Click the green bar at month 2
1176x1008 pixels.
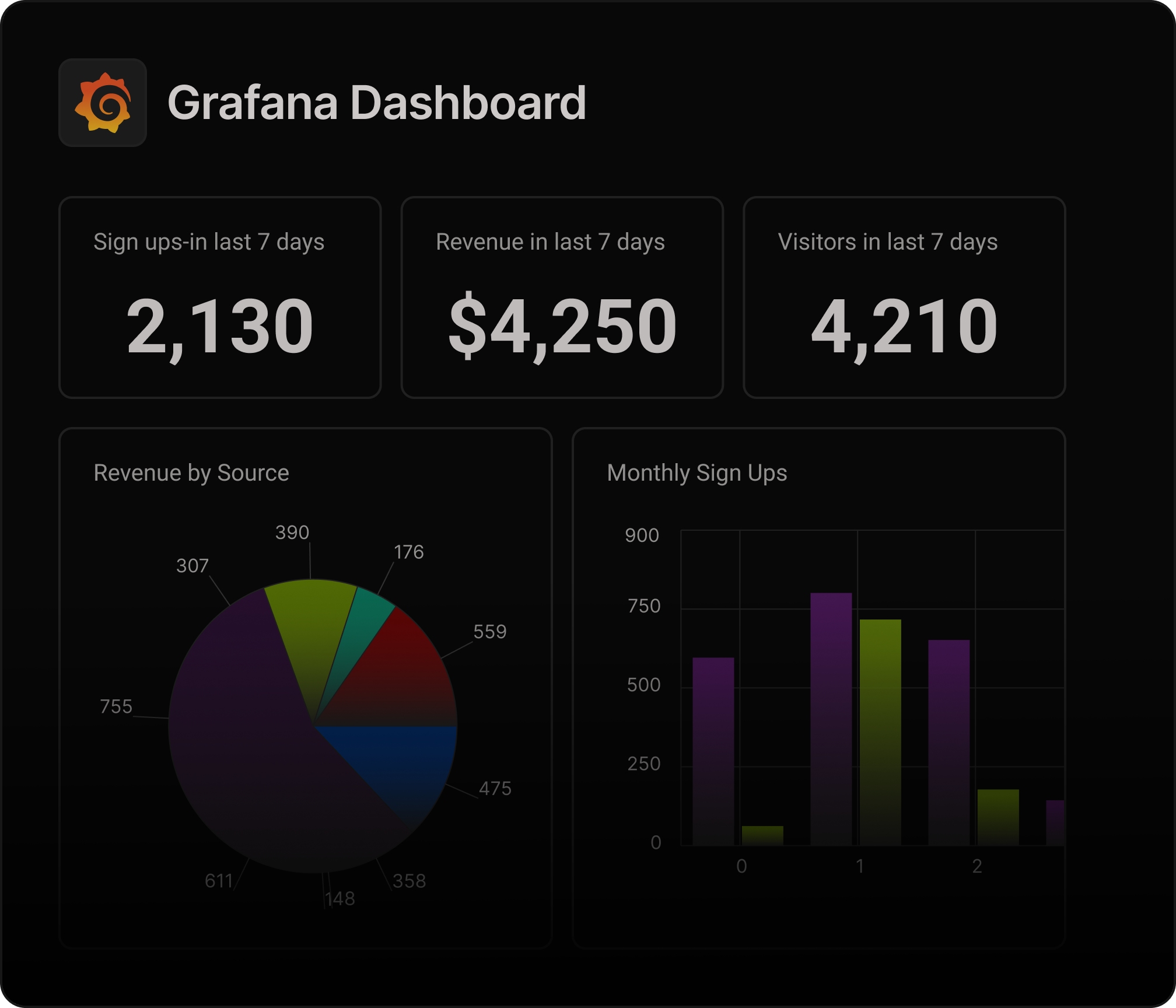click(998, 817)
